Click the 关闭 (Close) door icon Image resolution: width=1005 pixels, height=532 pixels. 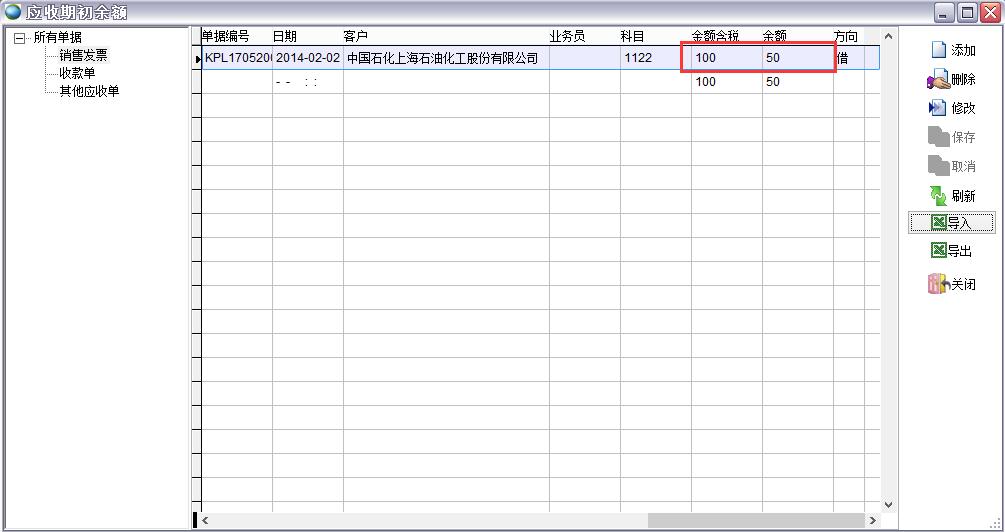pyautogui.click(x=938, y=284)
